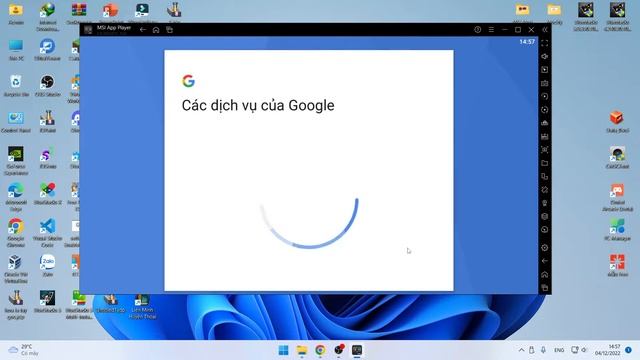The width and height of the screenshot is (640, 360).
Task: Enter fullscreen mode from the sidebar
Action: click(544, 43)
